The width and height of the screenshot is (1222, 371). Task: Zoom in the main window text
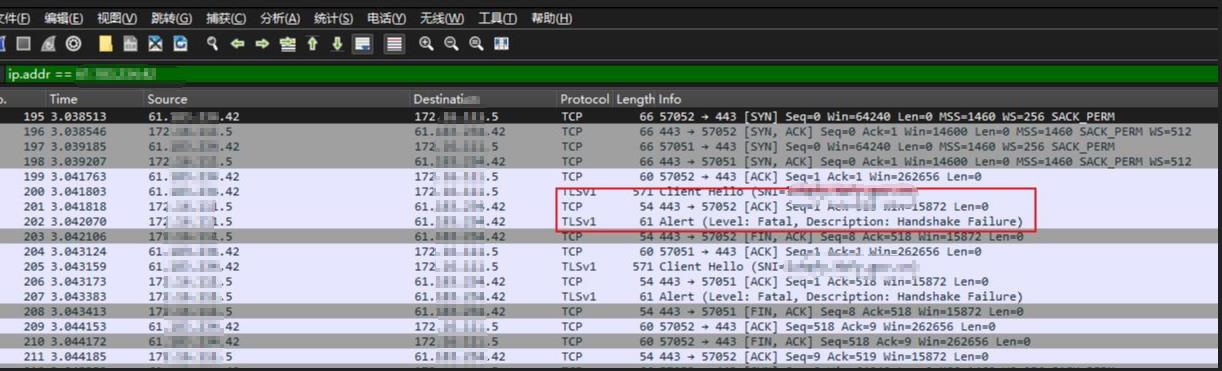coord(426,44)
